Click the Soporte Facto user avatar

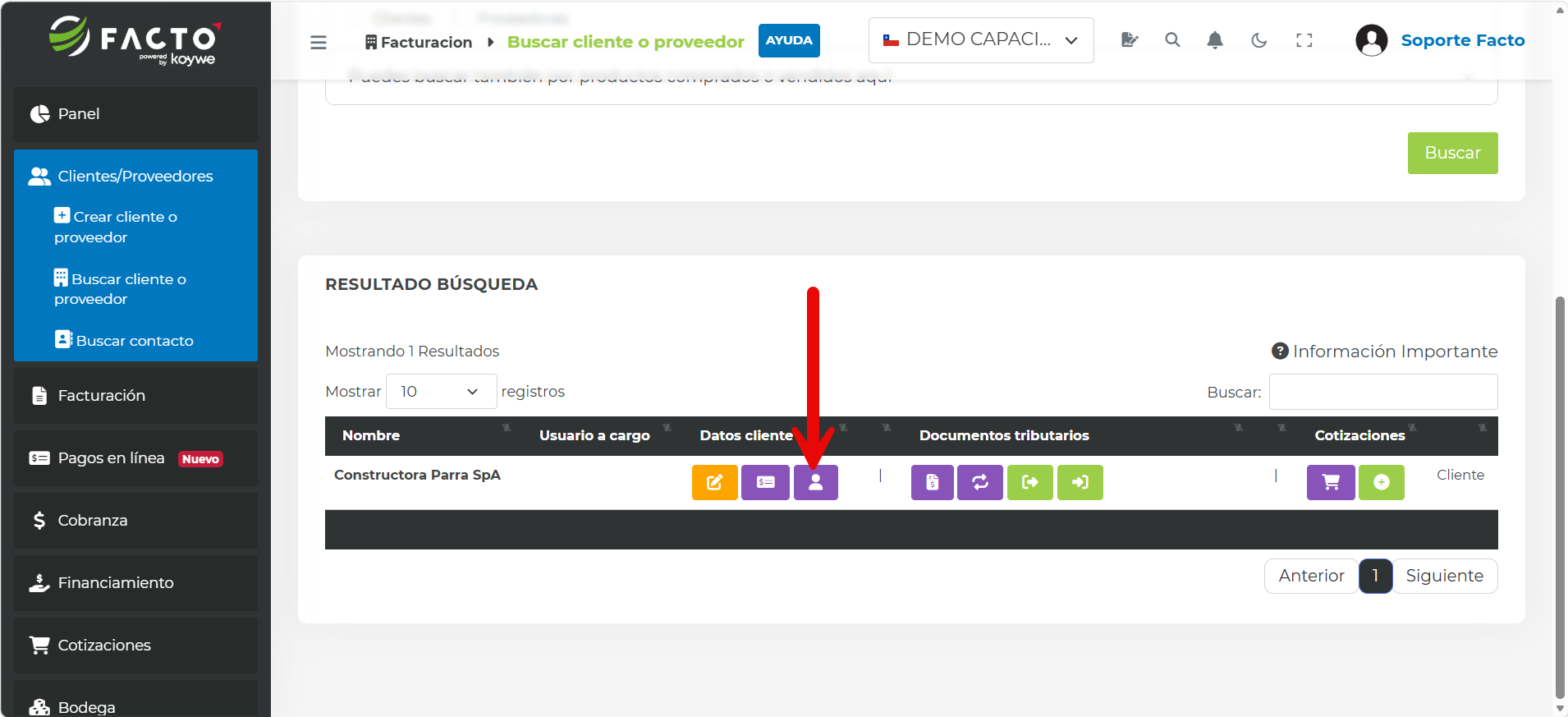click(x=1371, y=40)
